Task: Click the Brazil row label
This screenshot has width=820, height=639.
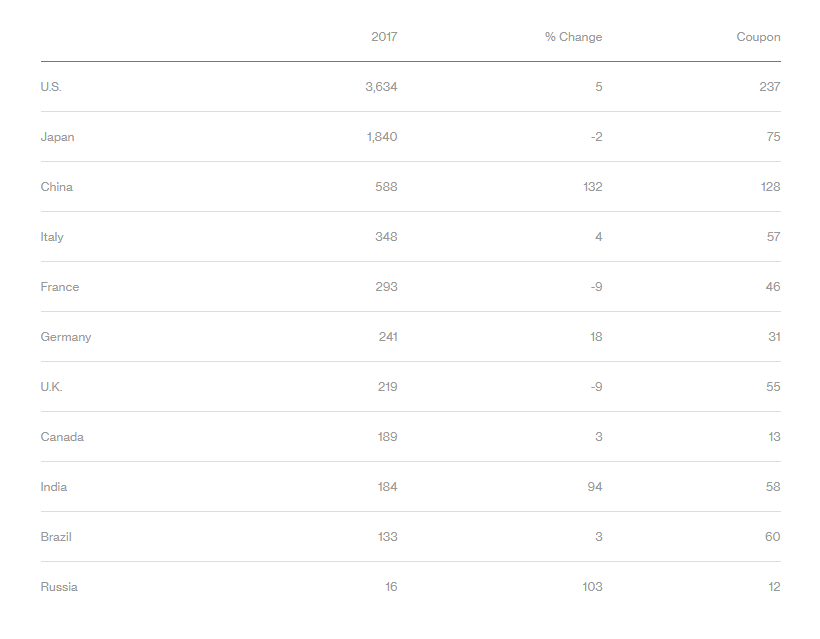Action: coord(56,537)
